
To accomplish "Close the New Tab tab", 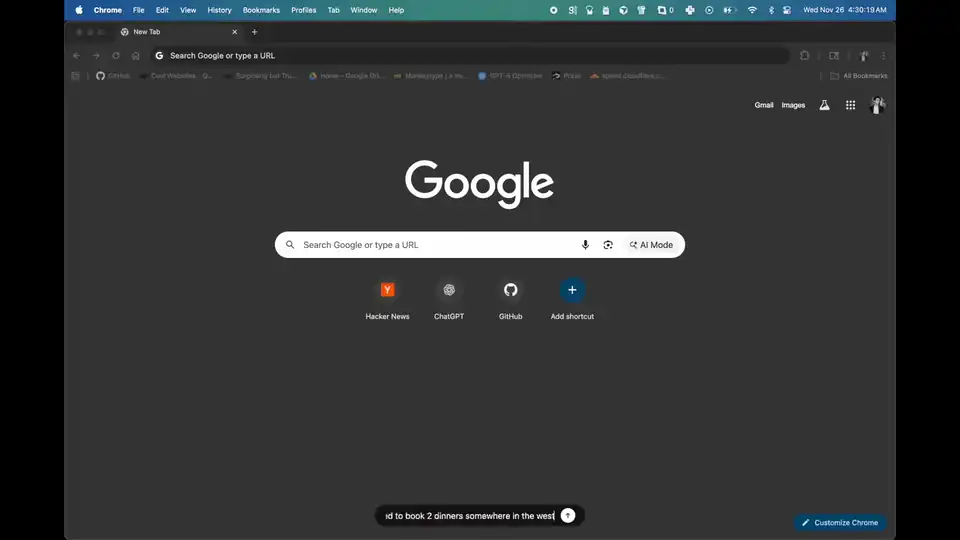I will pos(234,32).
